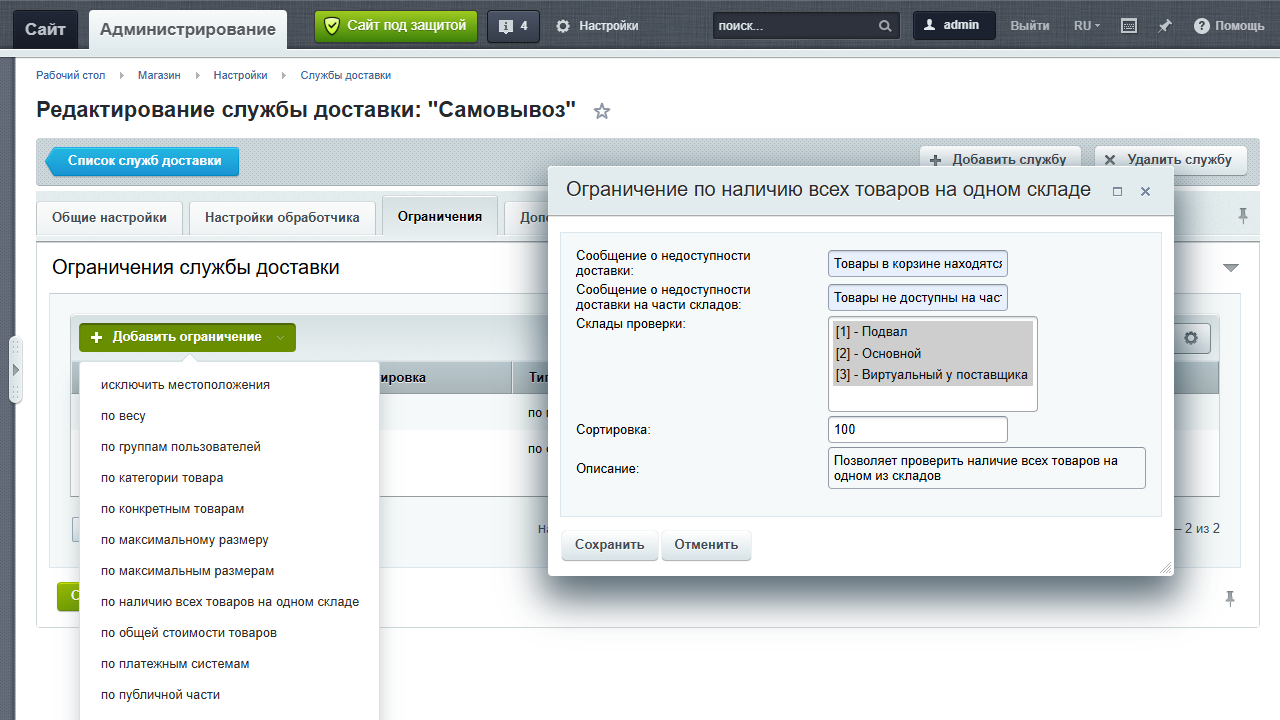The width and height of the screenshot is (1280, 720).
Task: Click the search magnifier icon
Action: [885, 26]
